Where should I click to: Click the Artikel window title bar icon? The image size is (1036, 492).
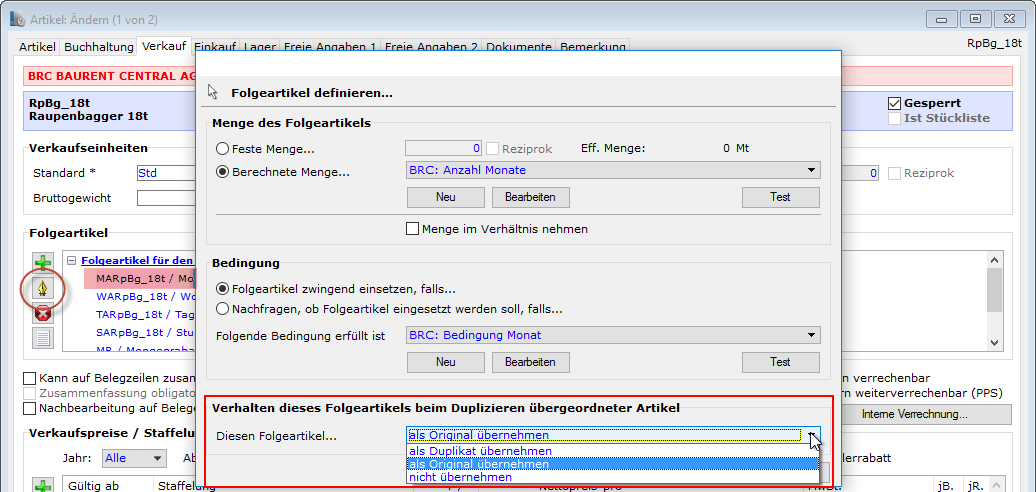[18, 19]
